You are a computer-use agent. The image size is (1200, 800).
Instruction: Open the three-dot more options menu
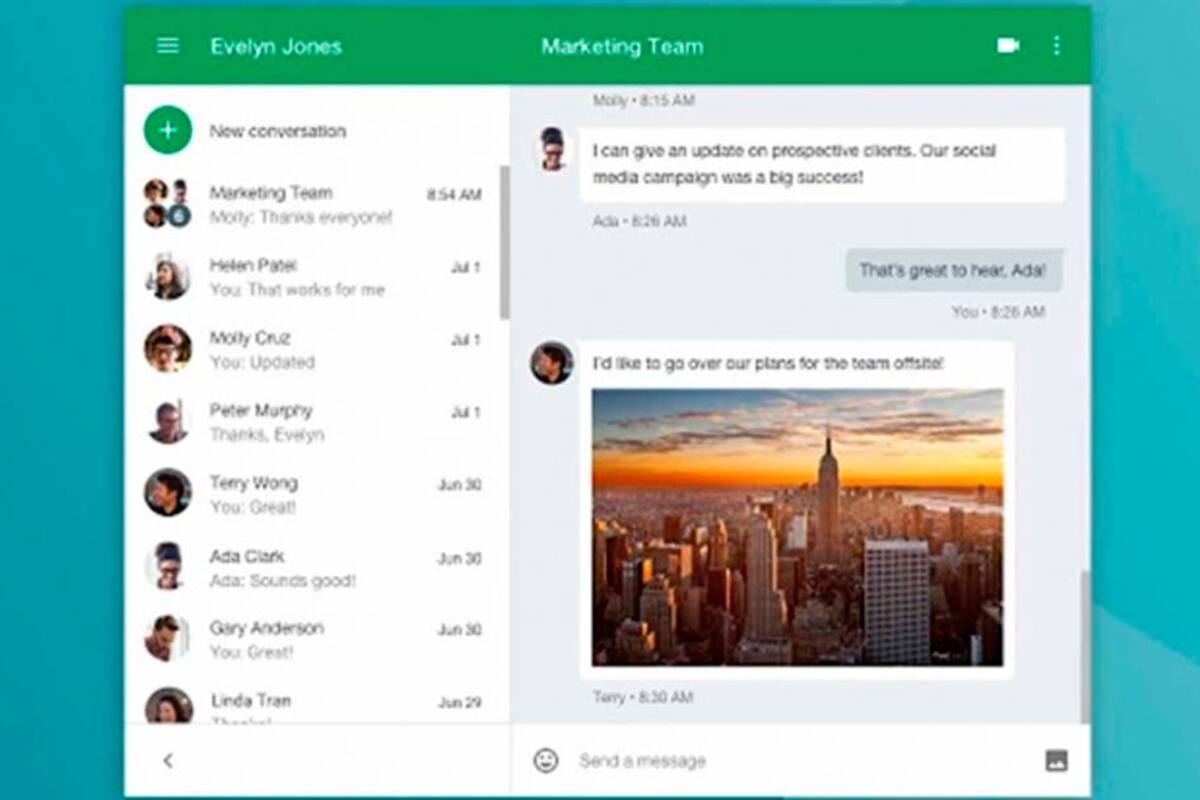[1057, 46]
